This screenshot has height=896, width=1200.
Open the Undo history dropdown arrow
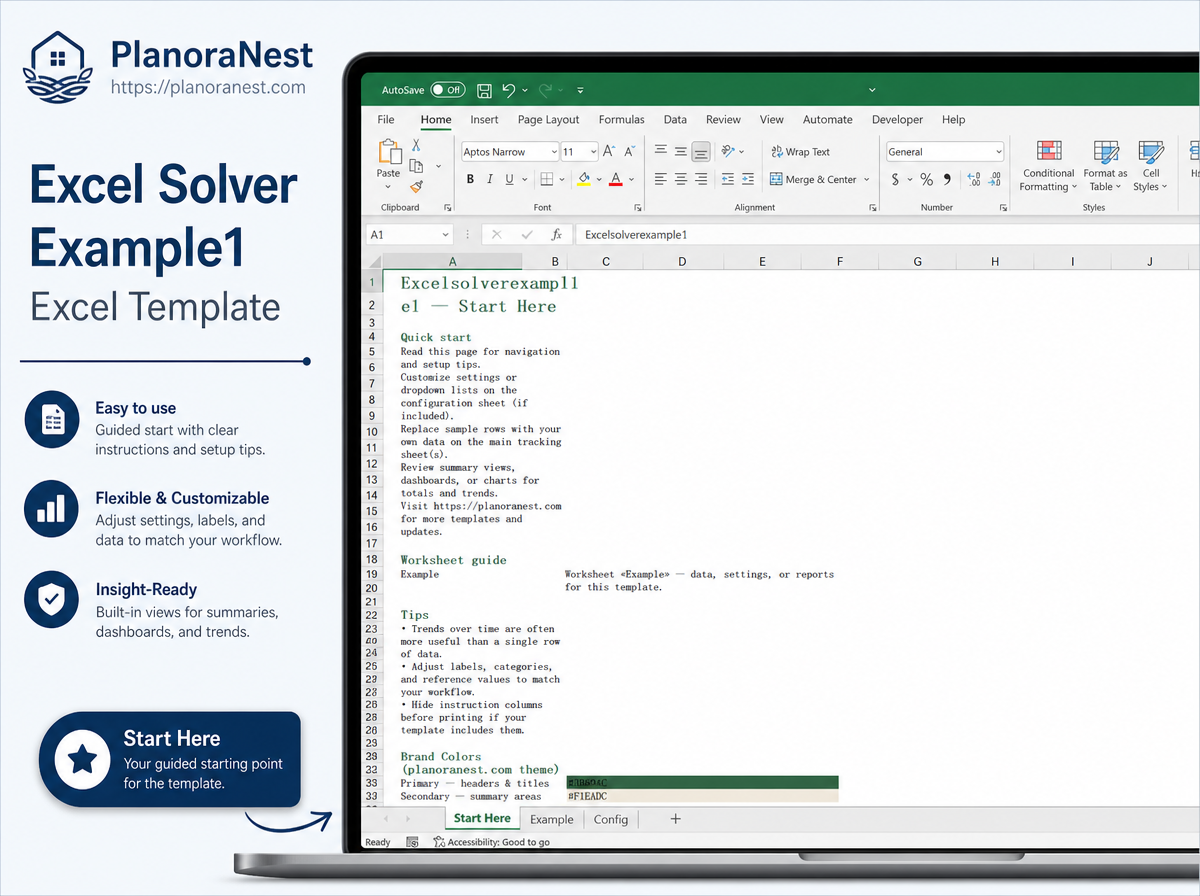click(524, 91)
